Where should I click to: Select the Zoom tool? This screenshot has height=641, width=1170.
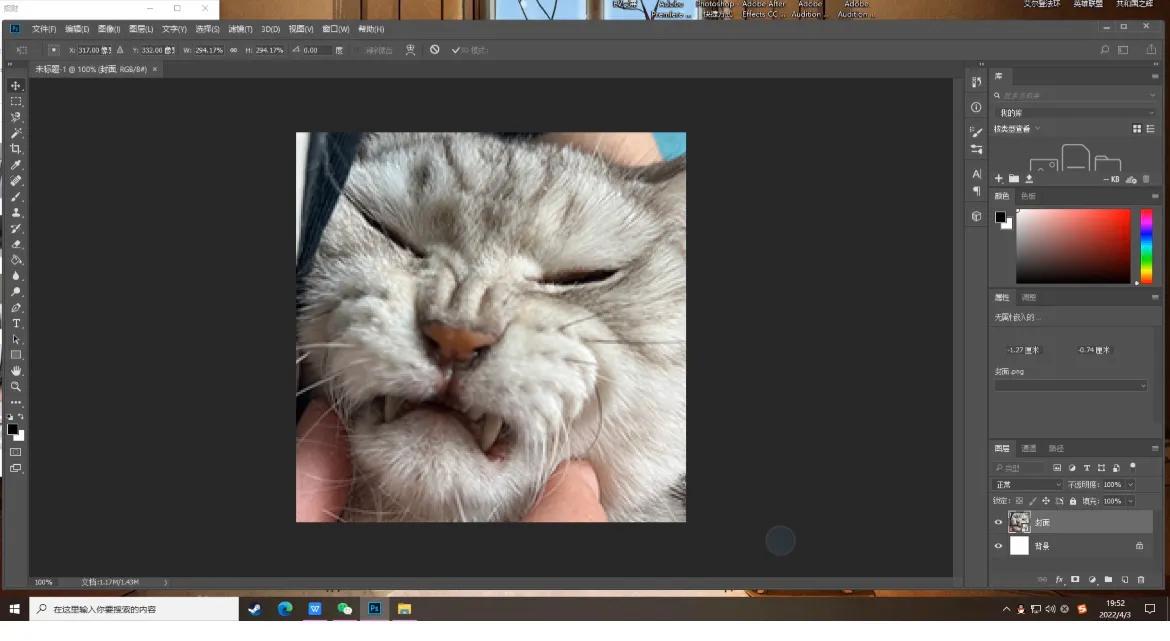point(16,387)
